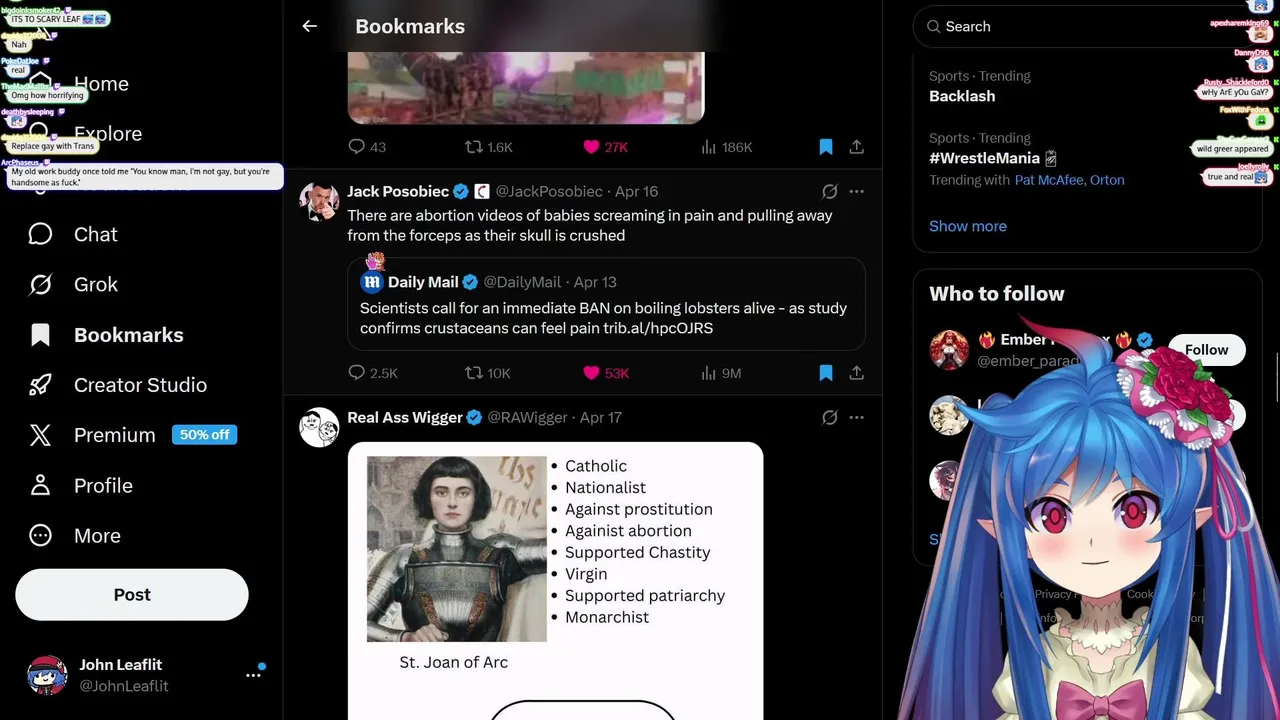This screenshot has width=1280, height=720.
Task: Open more options on Jack Posobiec's post
Action: pyautogui.click(x=857, y=191)
